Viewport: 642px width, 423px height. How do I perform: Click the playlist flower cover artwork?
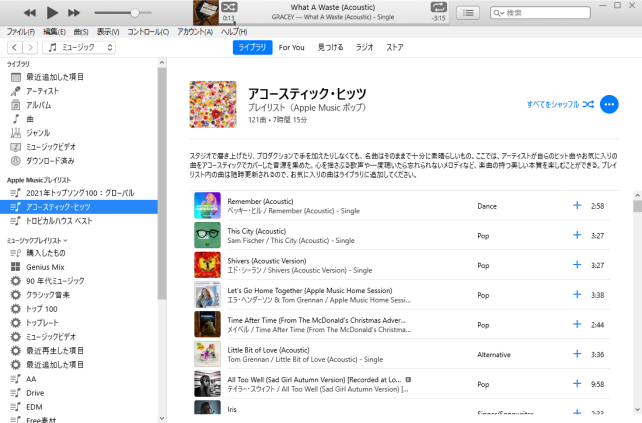[x=213, y=104]
